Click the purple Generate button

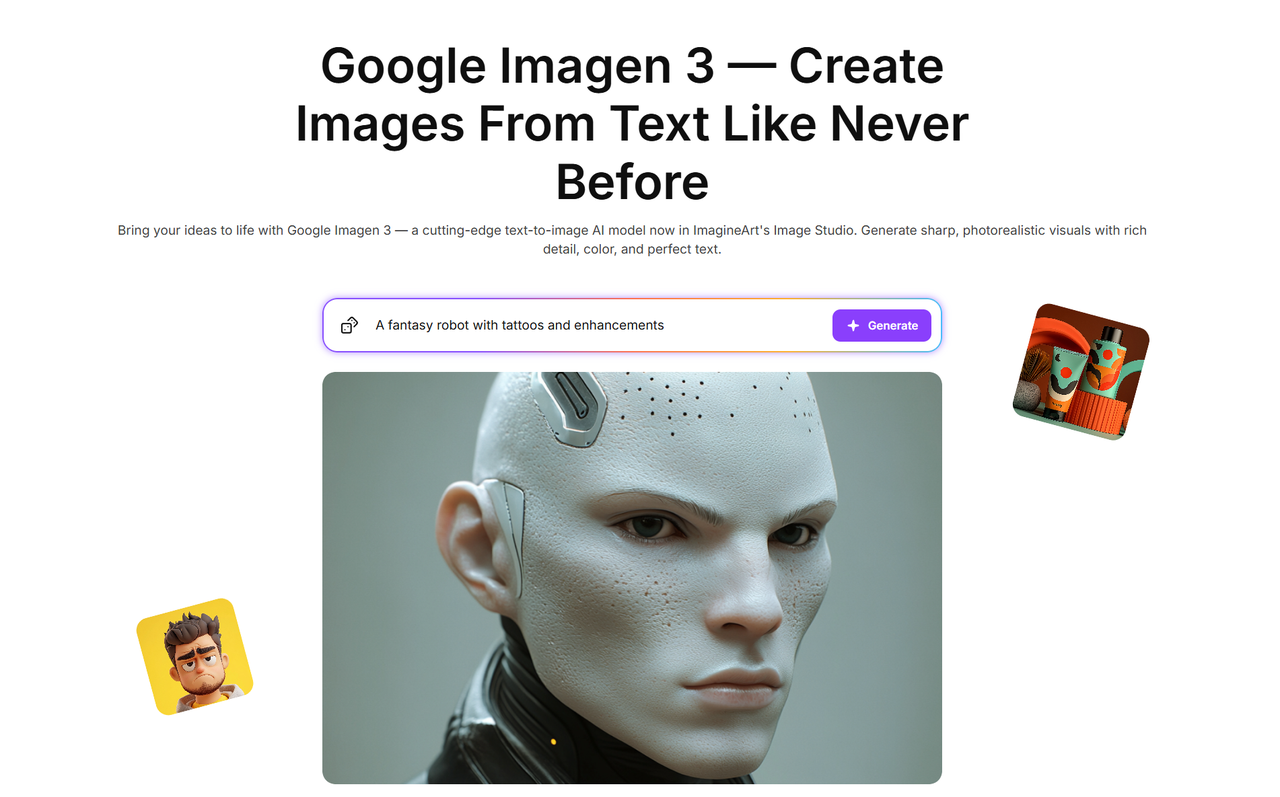882,325
